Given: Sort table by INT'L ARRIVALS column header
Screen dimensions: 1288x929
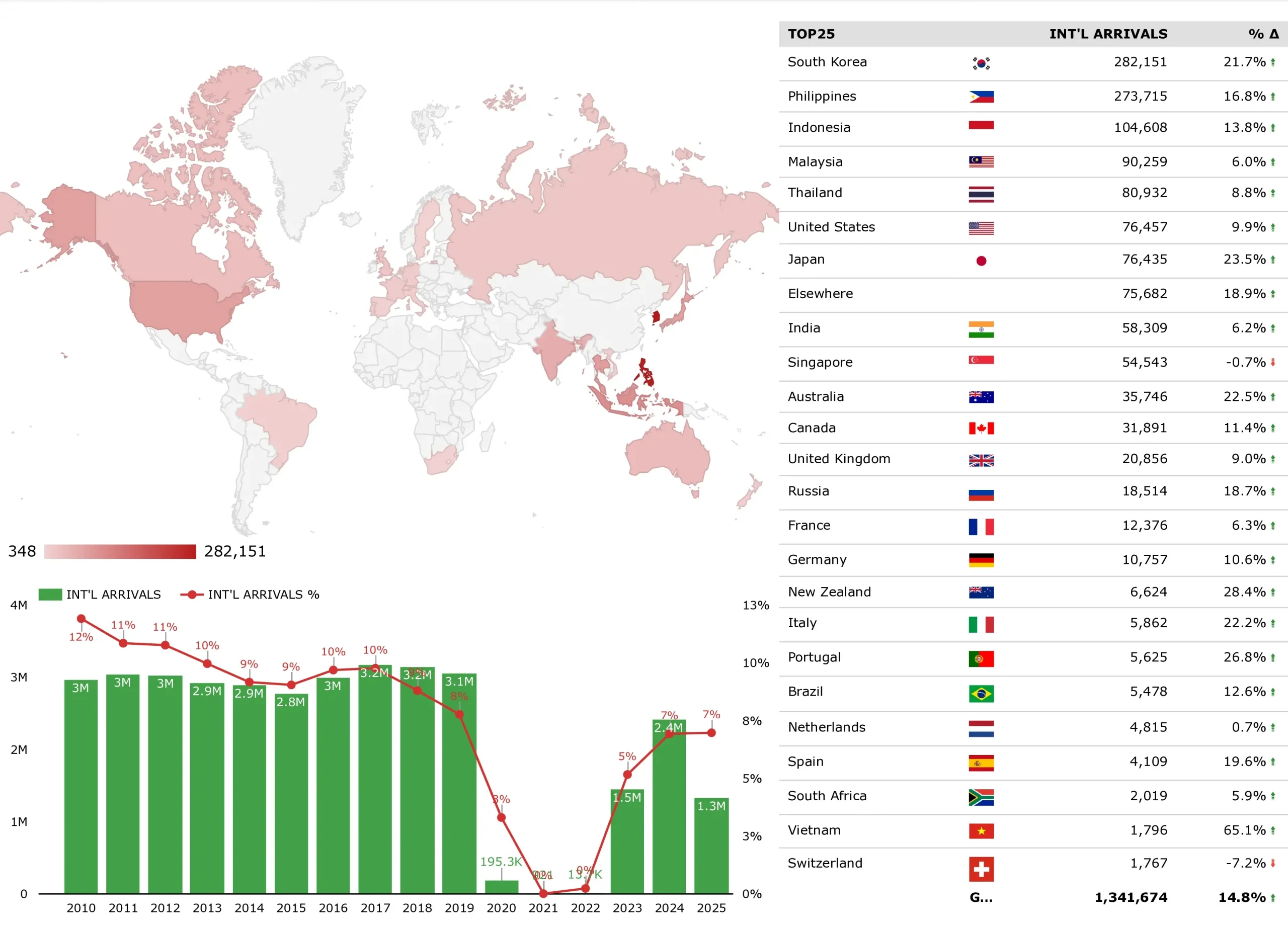Looking at the screenshot, I should coord(1108,34).
